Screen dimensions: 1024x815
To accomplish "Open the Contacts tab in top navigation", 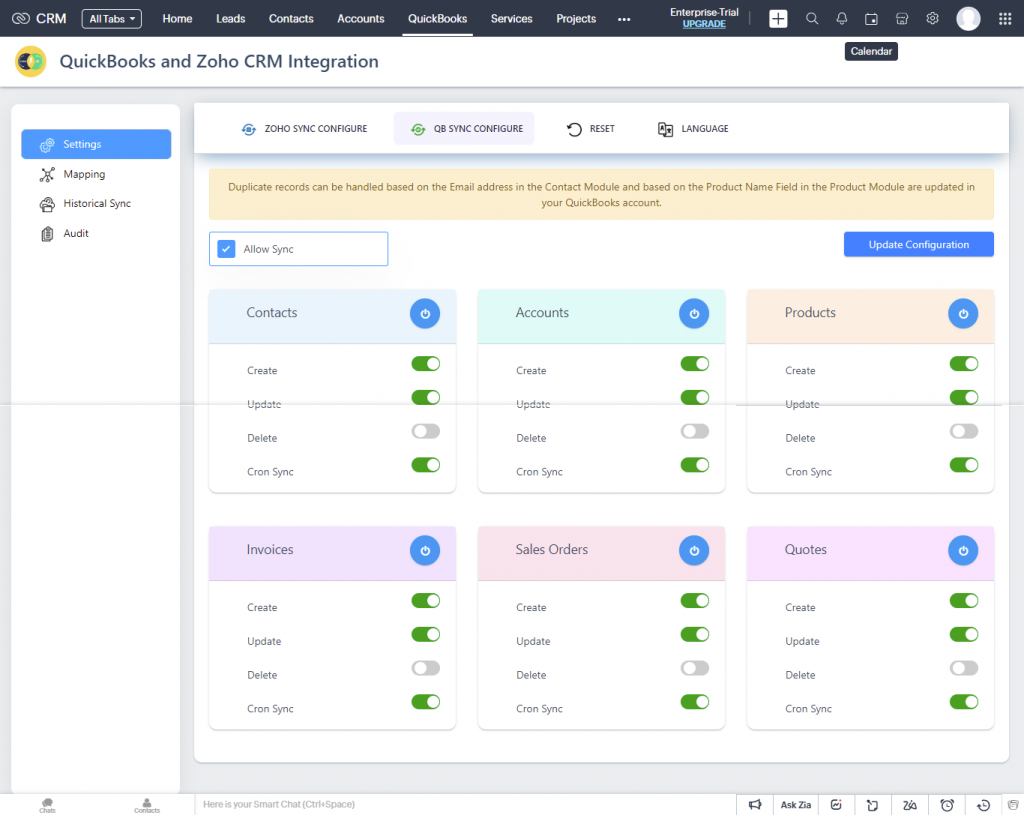I will click(291, 19).
